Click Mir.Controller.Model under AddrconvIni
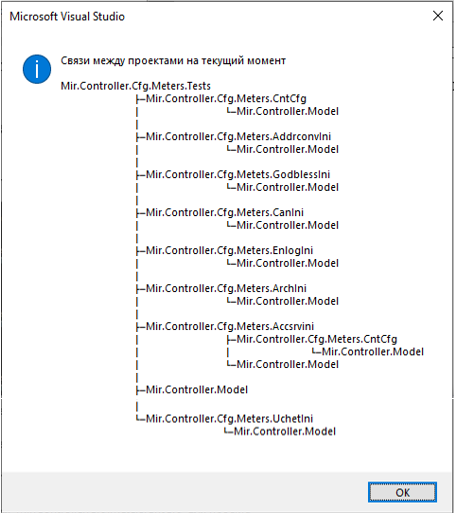454x513 pixels. click(x=287, y=149)
